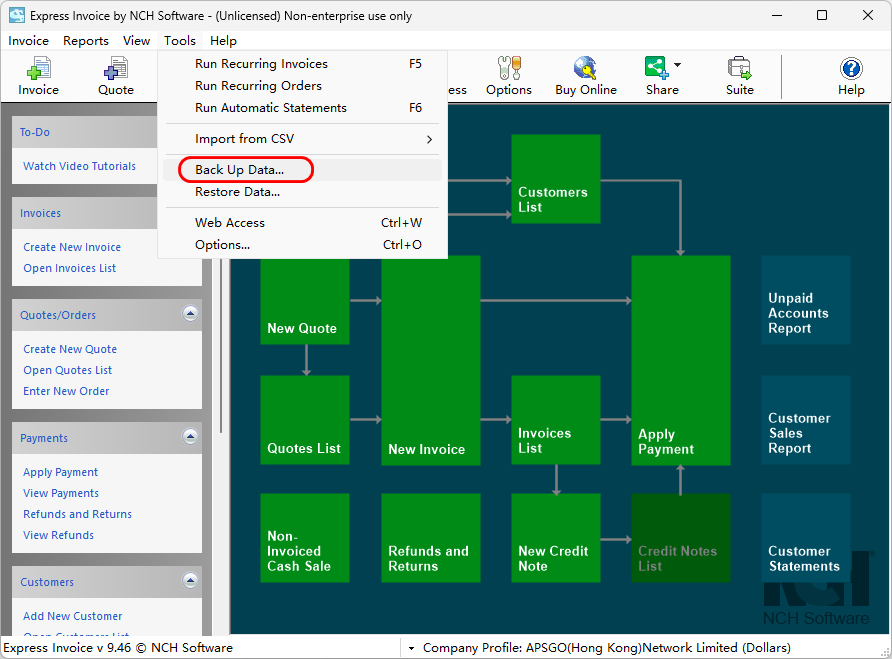
Task: Select Options in the Tools menu
Action: (302, 245)
